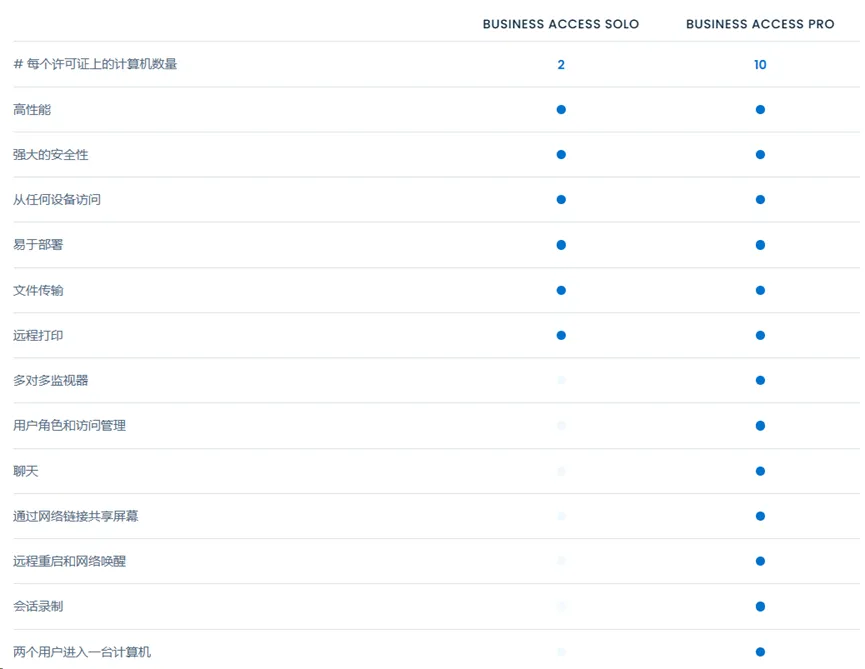Click the Pro dot for 多对多监视器

point(760,381)
